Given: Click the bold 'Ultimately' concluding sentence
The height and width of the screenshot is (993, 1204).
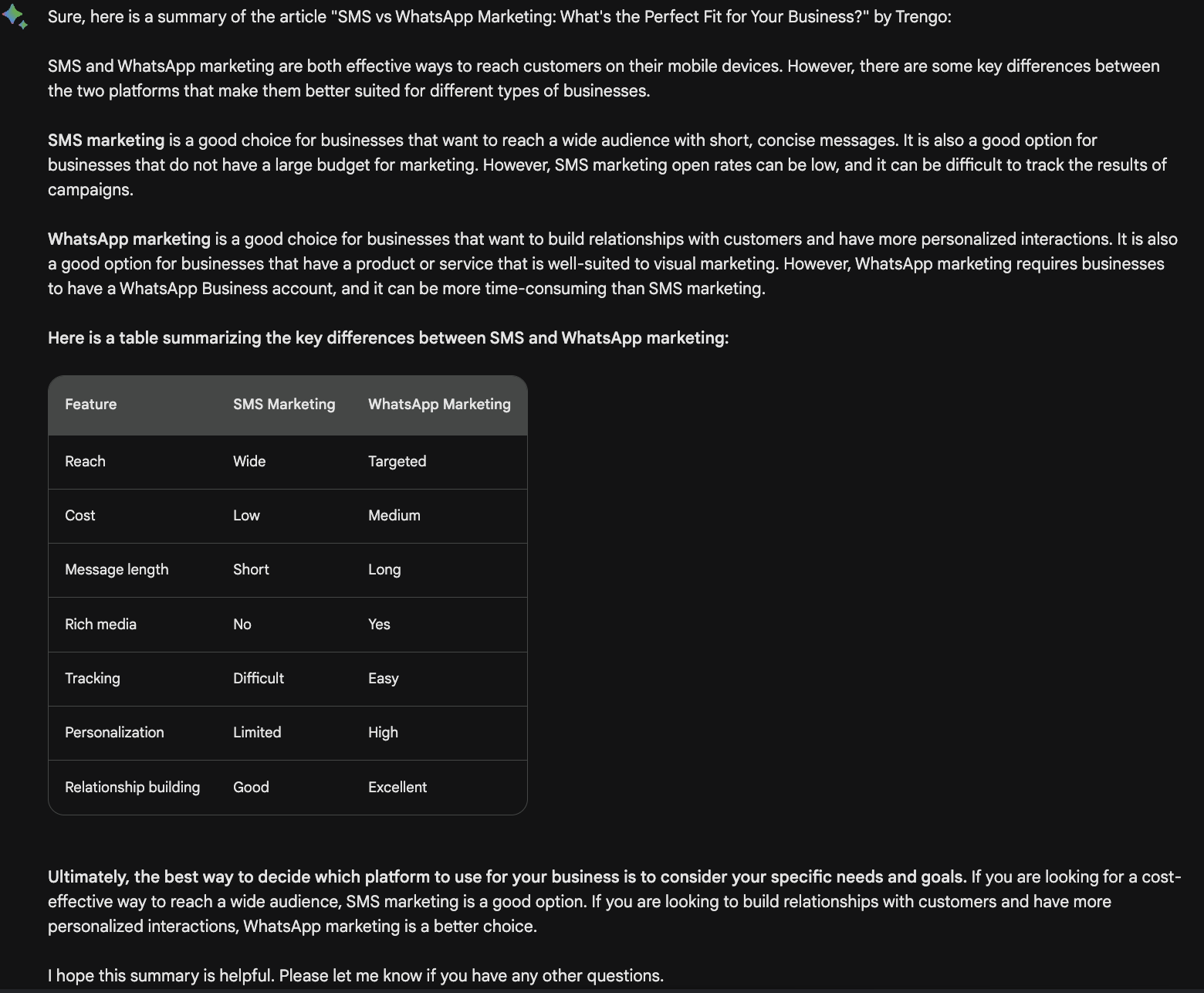Looking at the screenshot, I should coord(506,877).
